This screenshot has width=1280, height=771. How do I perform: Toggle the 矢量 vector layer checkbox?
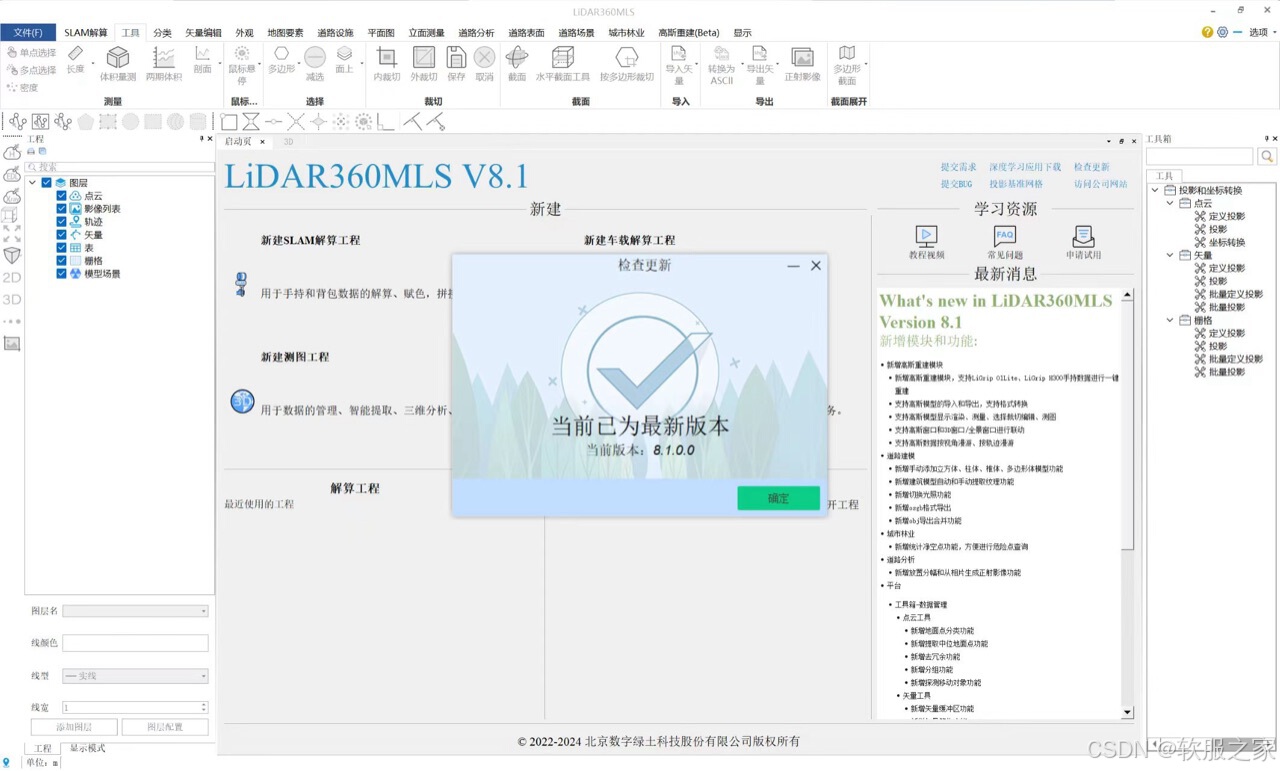[62, 235]
